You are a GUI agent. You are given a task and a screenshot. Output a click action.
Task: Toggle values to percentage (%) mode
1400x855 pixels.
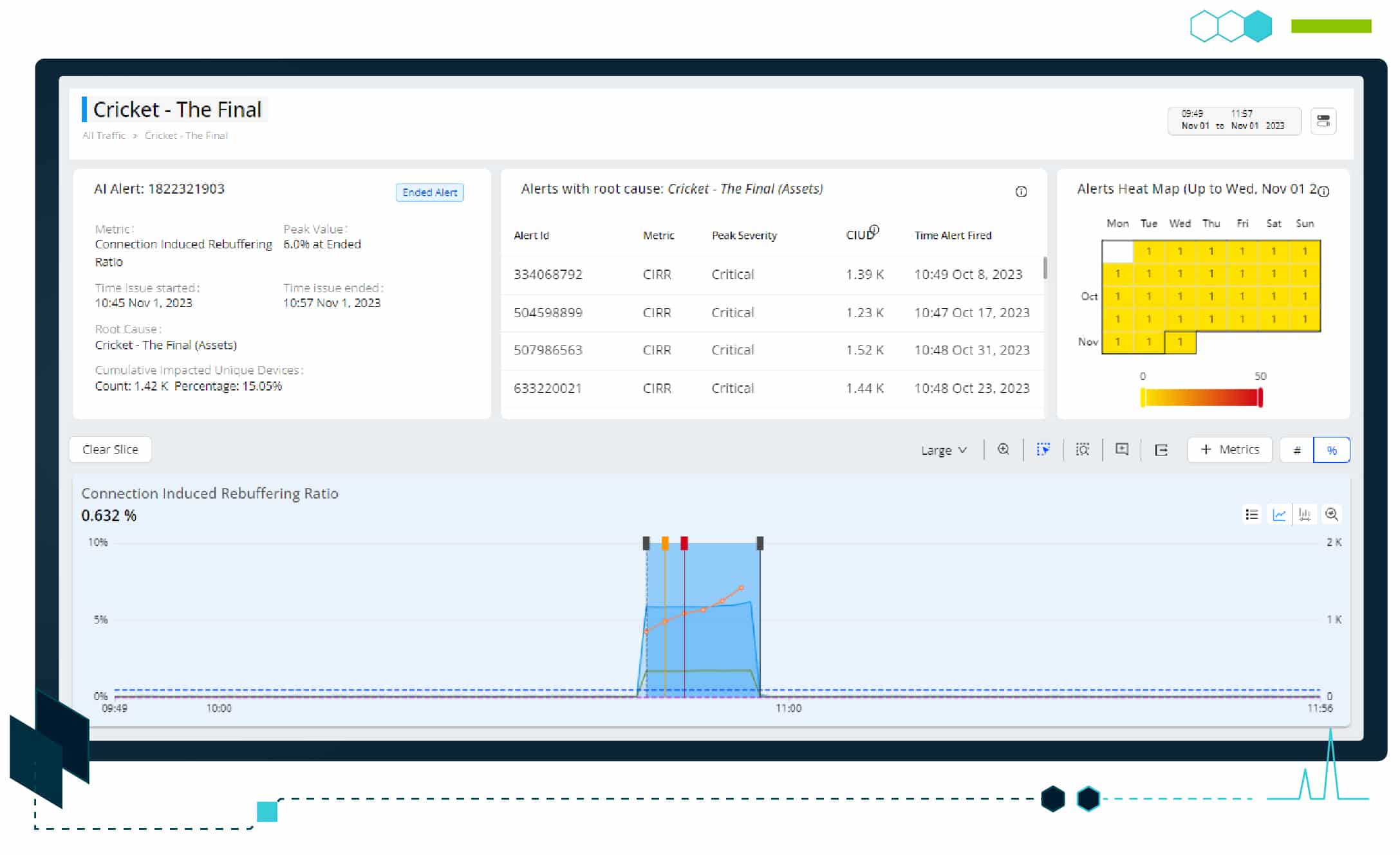pyautogui.click(x=1332, y=450)
